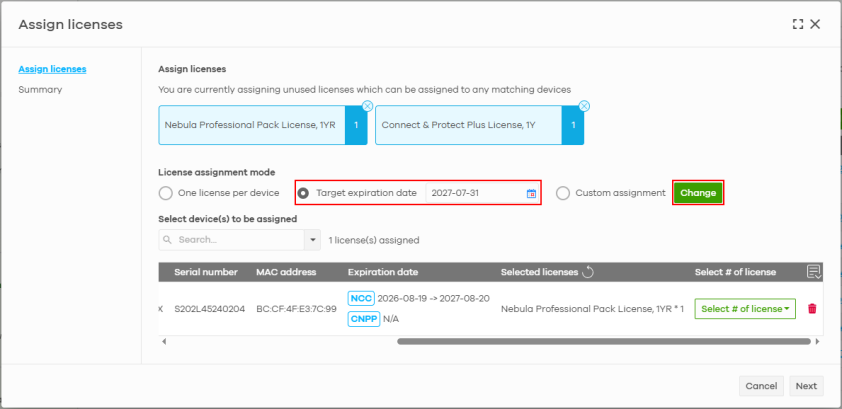Click the '1 license(s) assigned' text
The height and width of the screenshot is (409, 842).
pyautogui.click(x=374, y=240)
